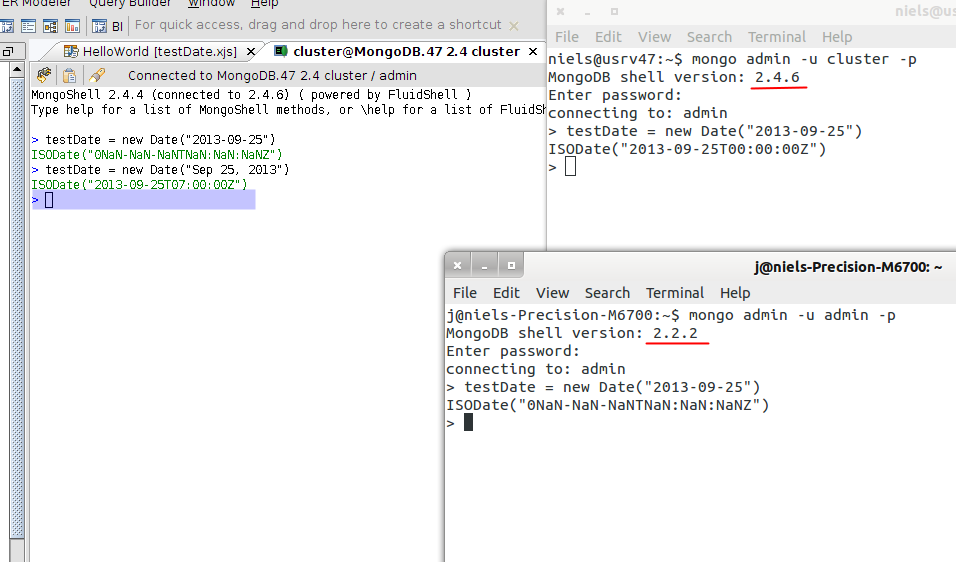Close the niels-Precision-M6700 terminal window

[x=458, y=266]
